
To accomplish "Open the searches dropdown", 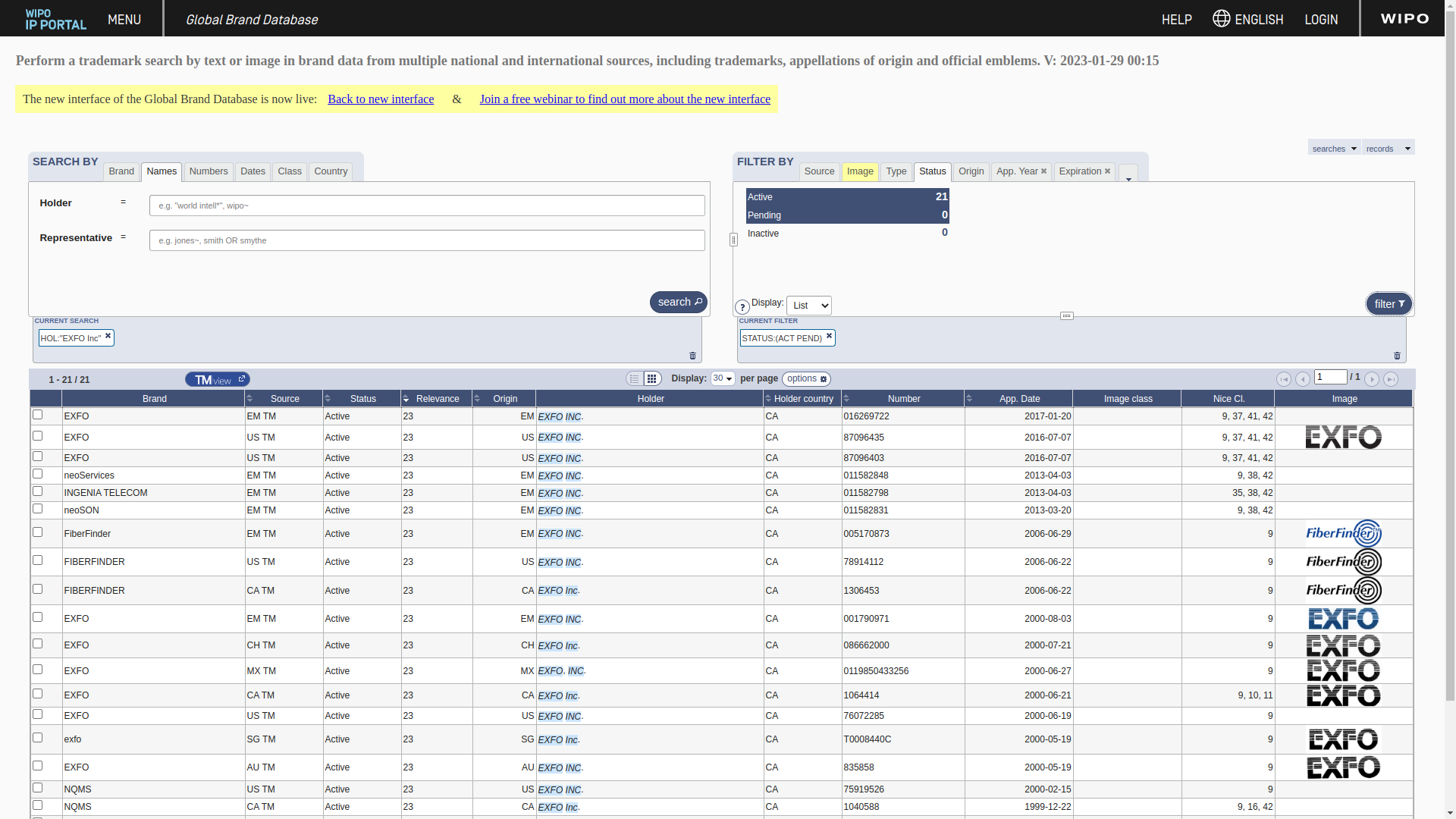I will point(1334,148).
